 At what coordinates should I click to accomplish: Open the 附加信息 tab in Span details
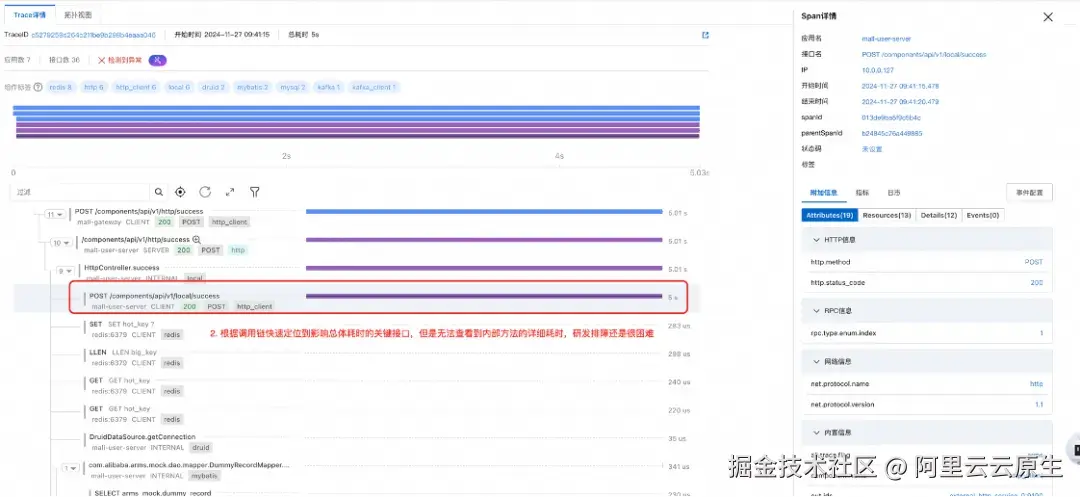pos(822,193)
